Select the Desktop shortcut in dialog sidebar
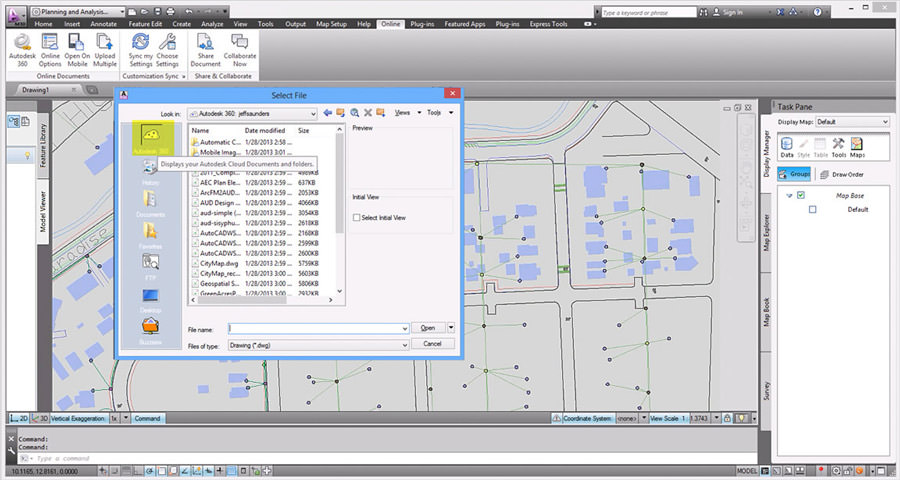This screenshot has height=480, width=900. pos(150,300)
